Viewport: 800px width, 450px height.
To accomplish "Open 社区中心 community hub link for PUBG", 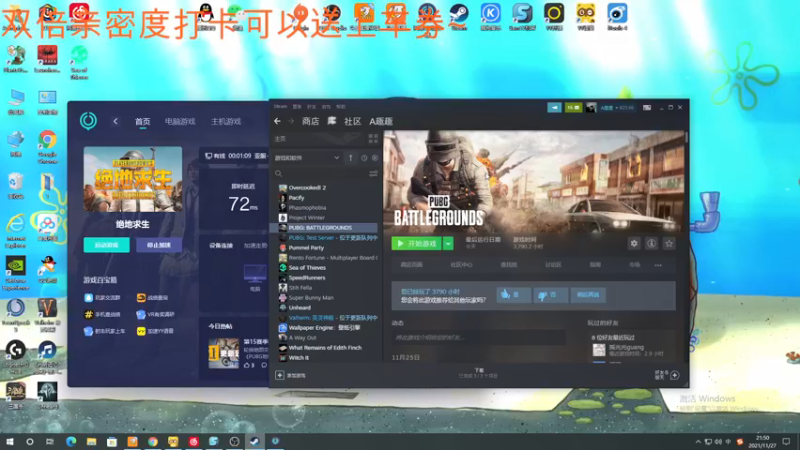I will click(461, 265).
